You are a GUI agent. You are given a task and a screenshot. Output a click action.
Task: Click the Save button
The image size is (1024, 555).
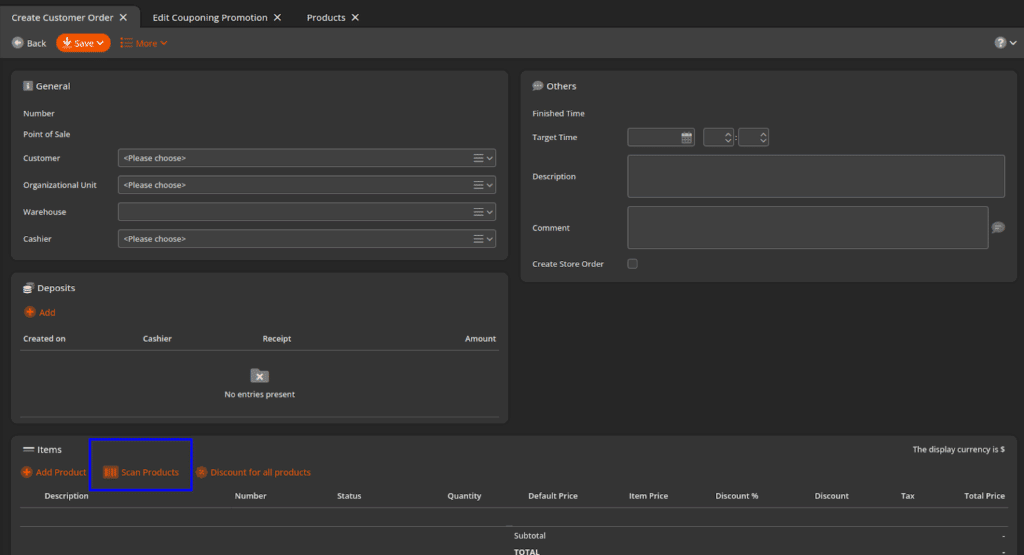point(83,43)
